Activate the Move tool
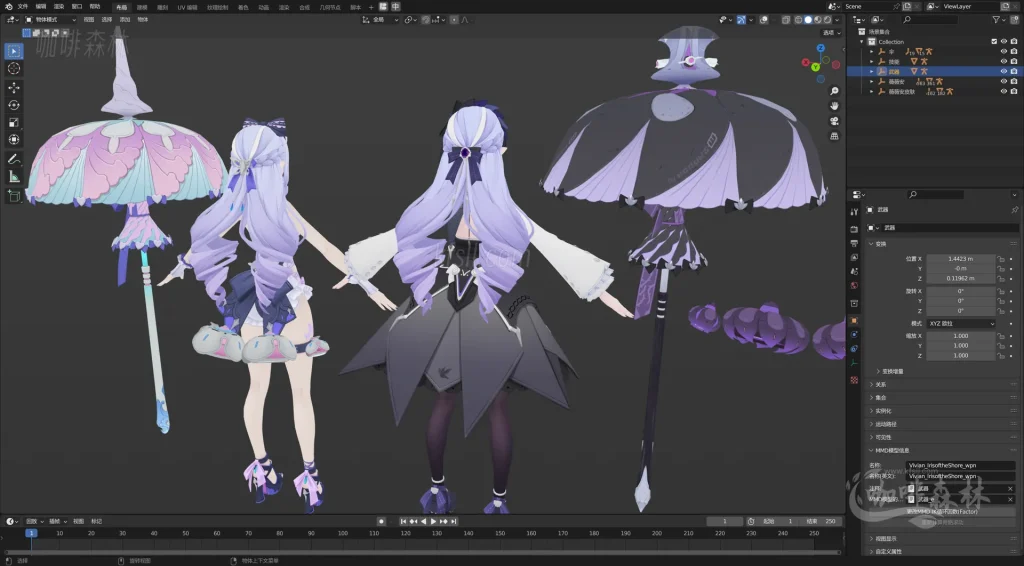The height and width of the screenshot is (566, 1024). (x=14, y=87)
